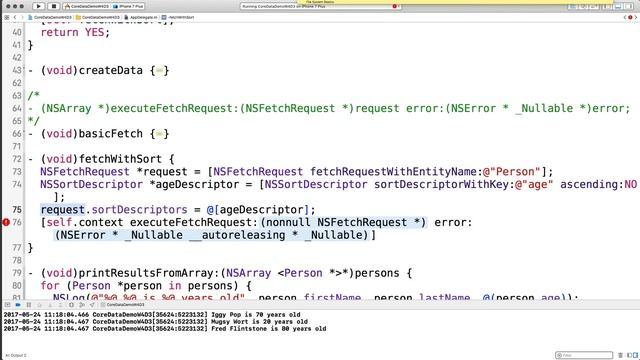Choose the iPhone 7 Plus run destination

pyautogui.click(x=128, y=7)
